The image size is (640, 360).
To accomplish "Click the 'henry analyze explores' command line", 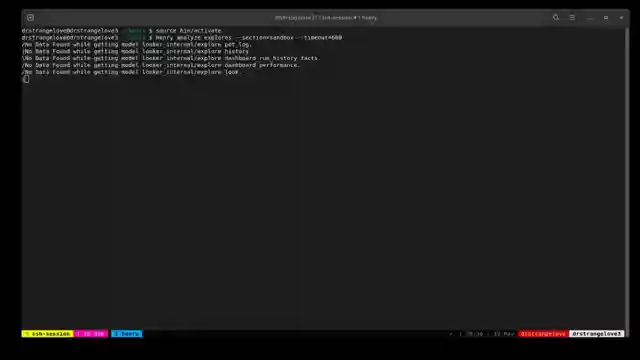I will click(182, 38).
